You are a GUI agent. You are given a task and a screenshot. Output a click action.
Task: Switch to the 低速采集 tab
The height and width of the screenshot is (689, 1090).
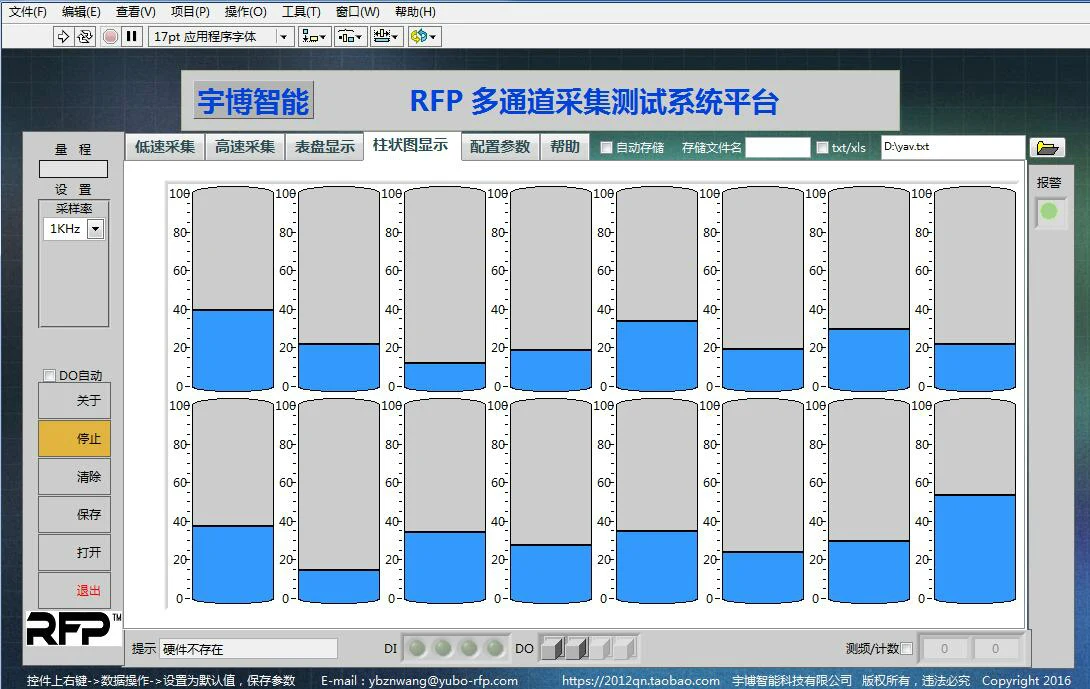point(165,147)
